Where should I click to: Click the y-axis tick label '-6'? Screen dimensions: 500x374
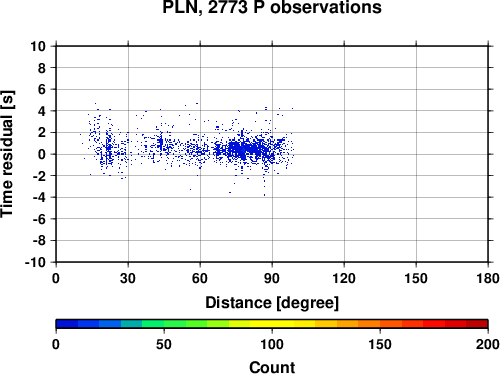(x=39, y=219)
